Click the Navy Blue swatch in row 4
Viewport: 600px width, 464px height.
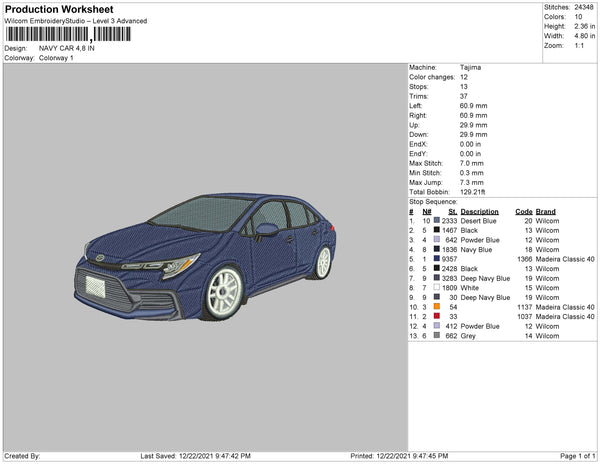point(437,249)
